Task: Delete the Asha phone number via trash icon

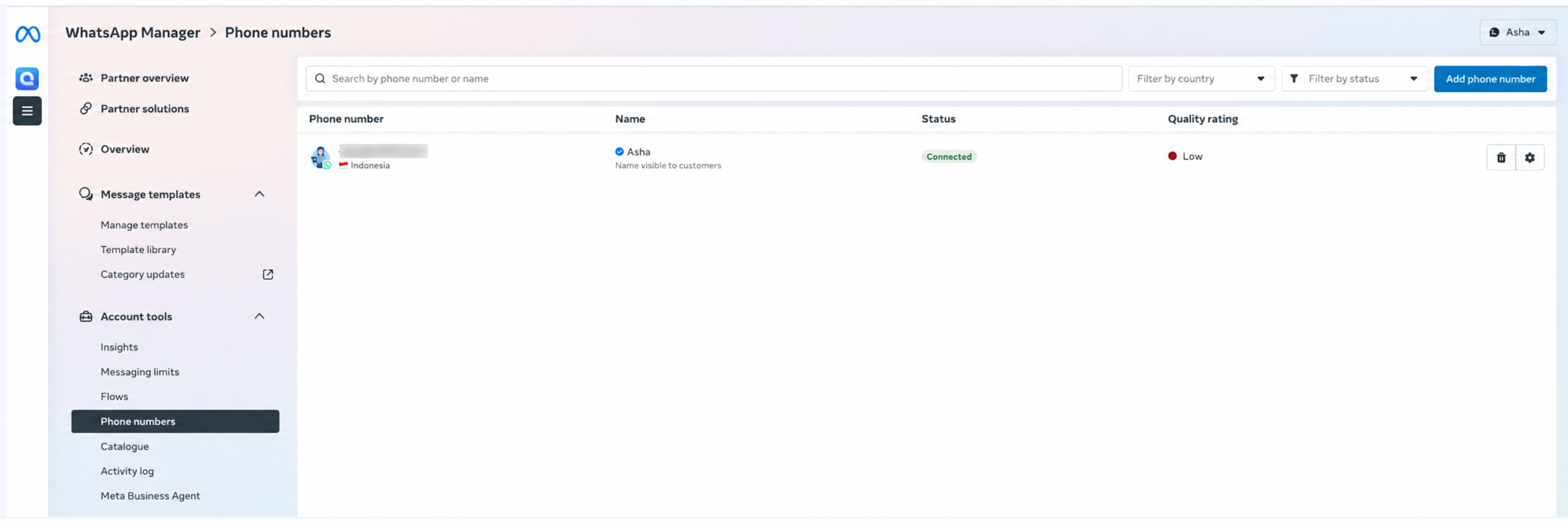Action: [x=1501, y=158]
